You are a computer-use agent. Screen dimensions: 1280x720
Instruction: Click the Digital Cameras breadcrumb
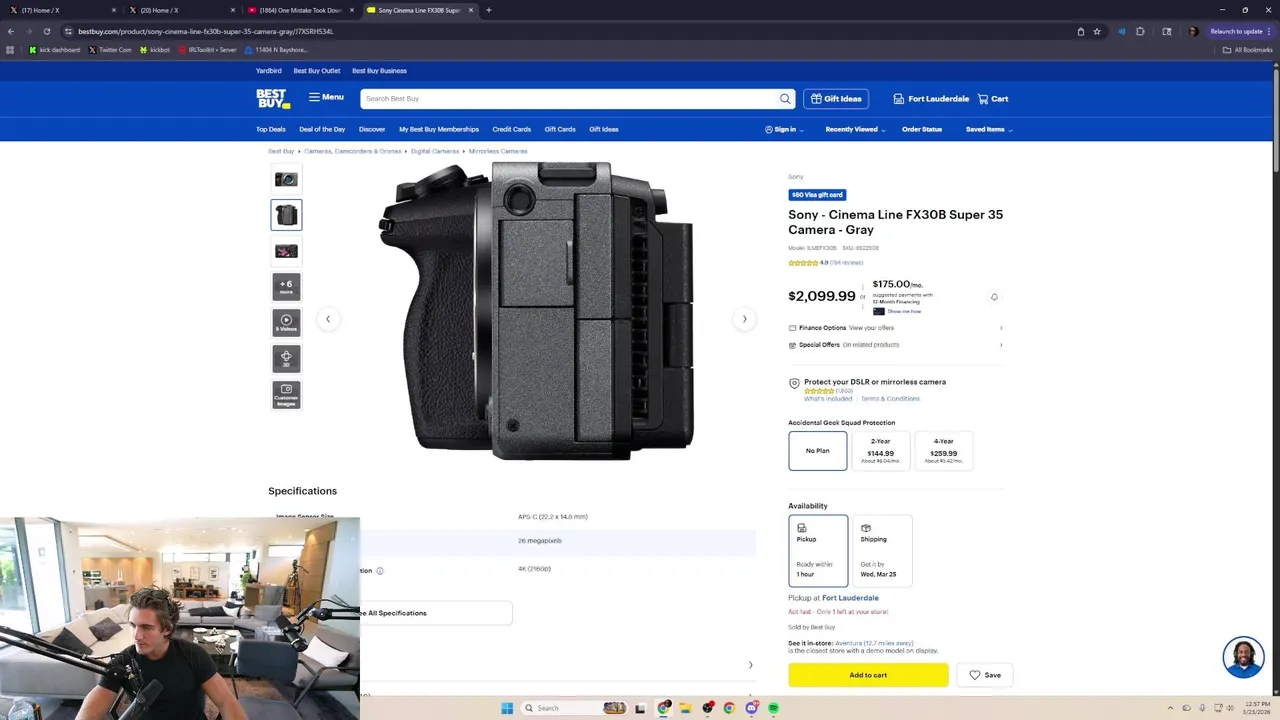click(435, 151)
